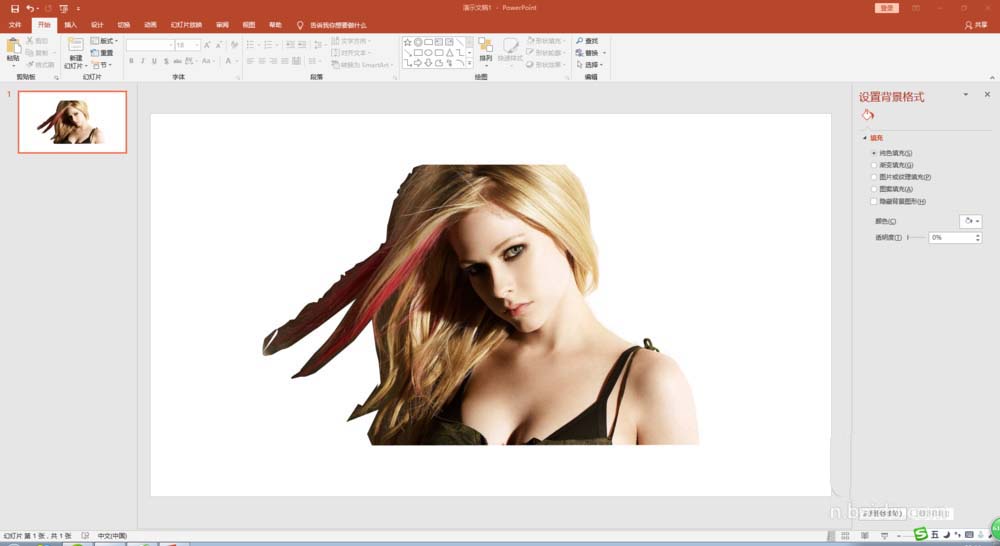Expand the shapes gallery more arrow
This screenshot has height=546, width=1000.
coord(469,63)
